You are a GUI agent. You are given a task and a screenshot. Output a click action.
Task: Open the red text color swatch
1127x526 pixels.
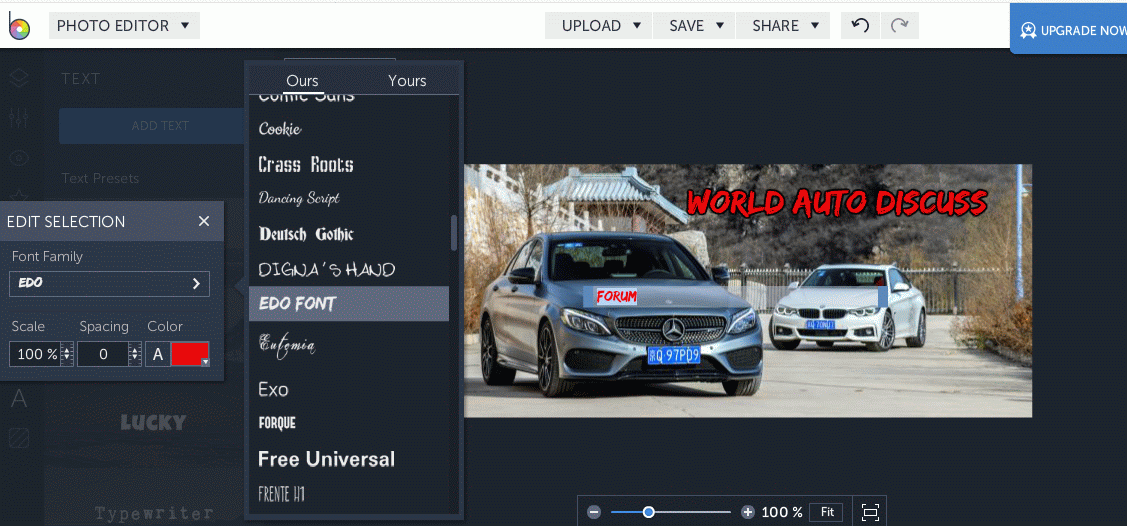coord(190,354)
